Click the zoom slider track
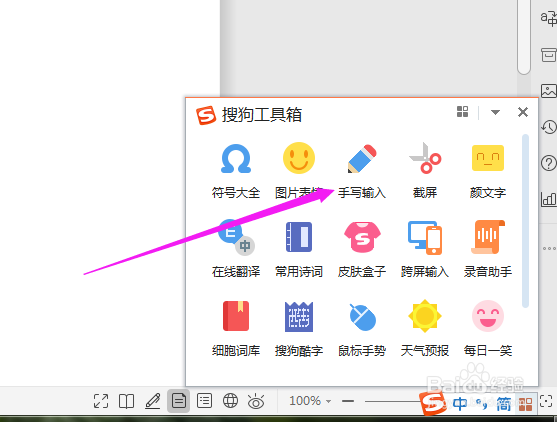The height and width of the screenshot is (422, 557). (x=392, y=401)
